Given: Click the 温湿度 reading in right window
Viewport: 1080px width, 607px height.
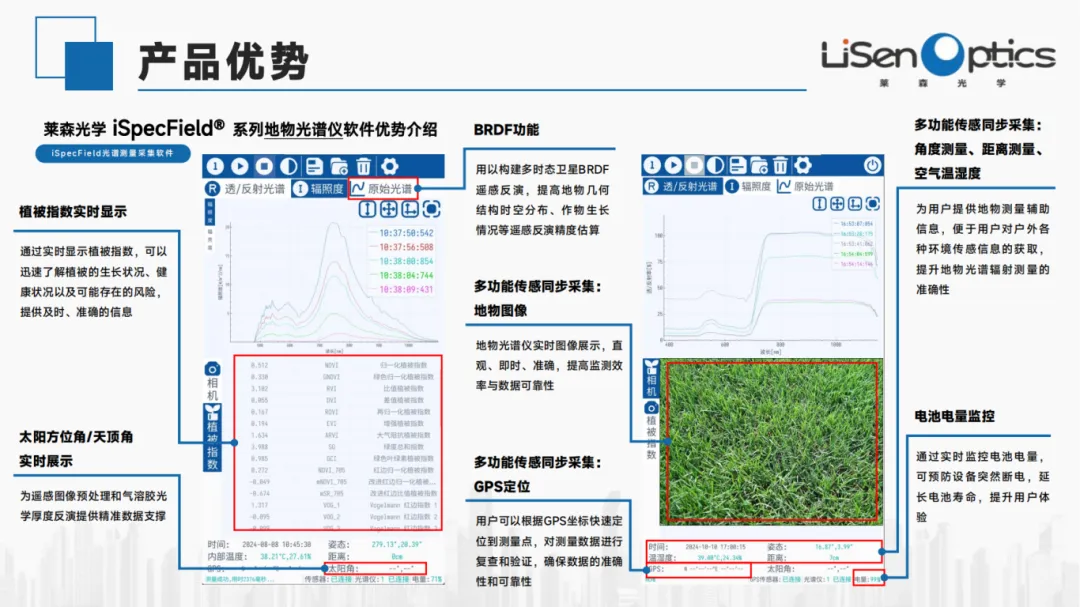Looking at the screenshot, I should 696,557.
